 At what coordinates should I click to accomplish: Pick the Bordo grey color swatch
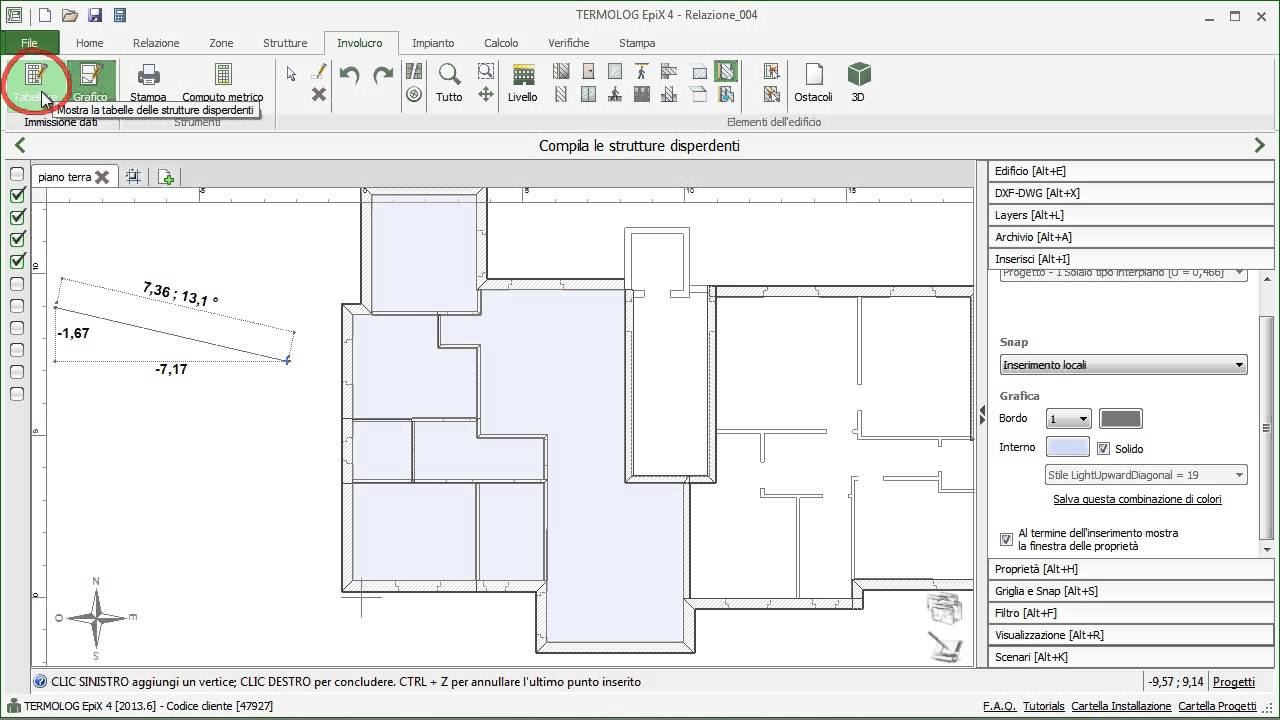(1120, 419)
